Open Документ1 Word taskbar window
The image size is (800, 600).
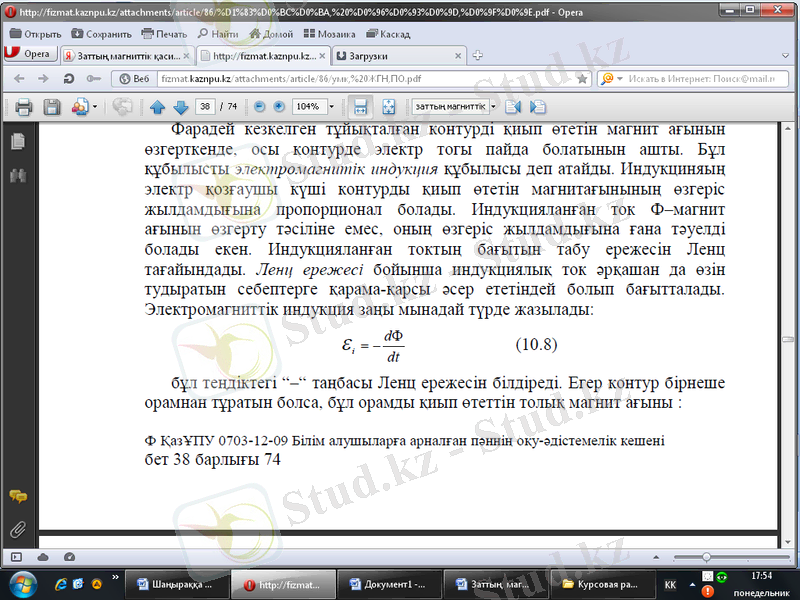(388, 585)
